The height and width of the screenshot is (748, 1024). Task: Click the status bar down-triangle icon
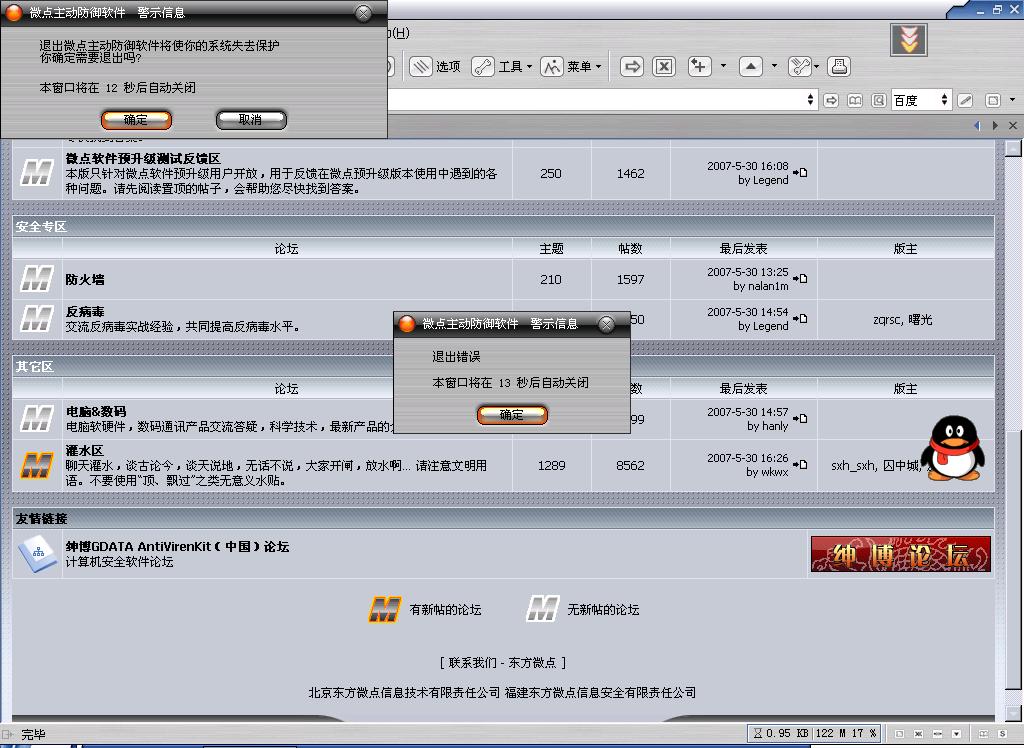tap(956, 734)
